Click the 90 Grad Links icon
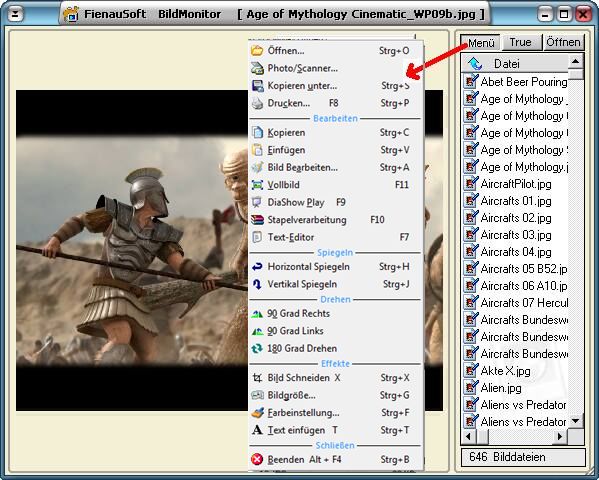The image size is (599, 480). pyautogui.click(x=257, y=331)
